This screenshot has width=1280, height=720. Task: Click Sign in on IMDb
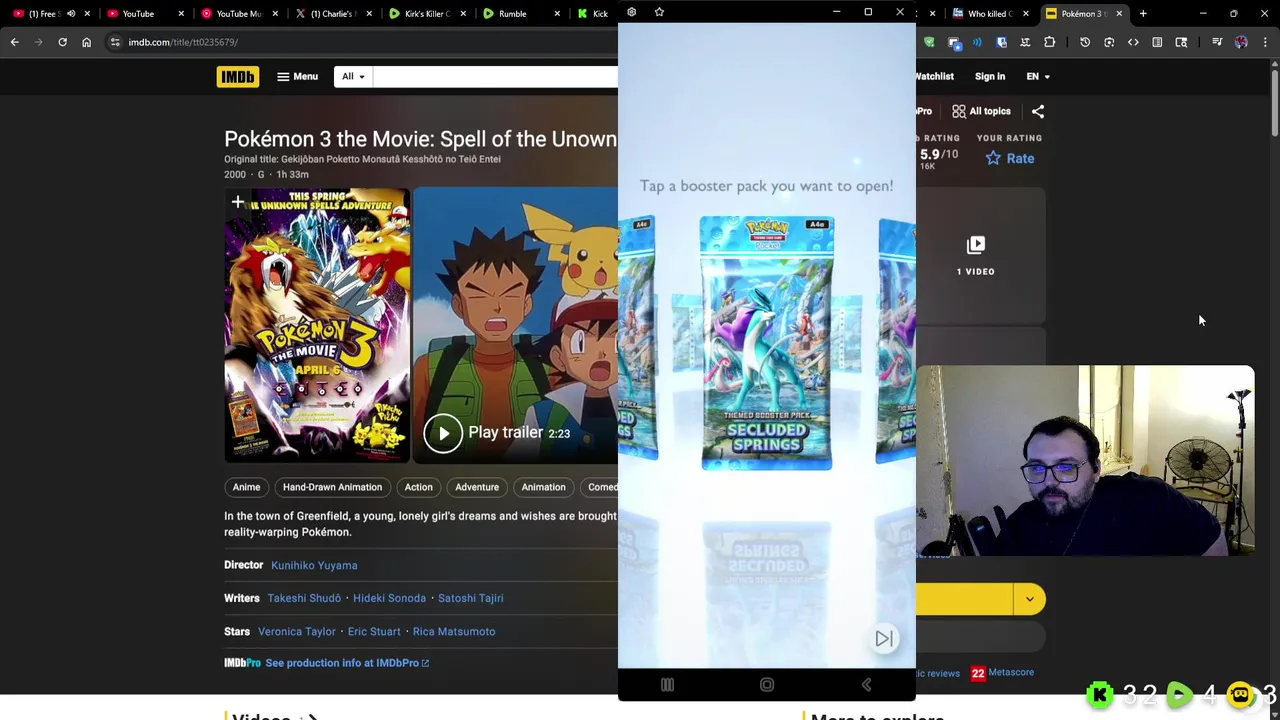(x=990, y=76)
